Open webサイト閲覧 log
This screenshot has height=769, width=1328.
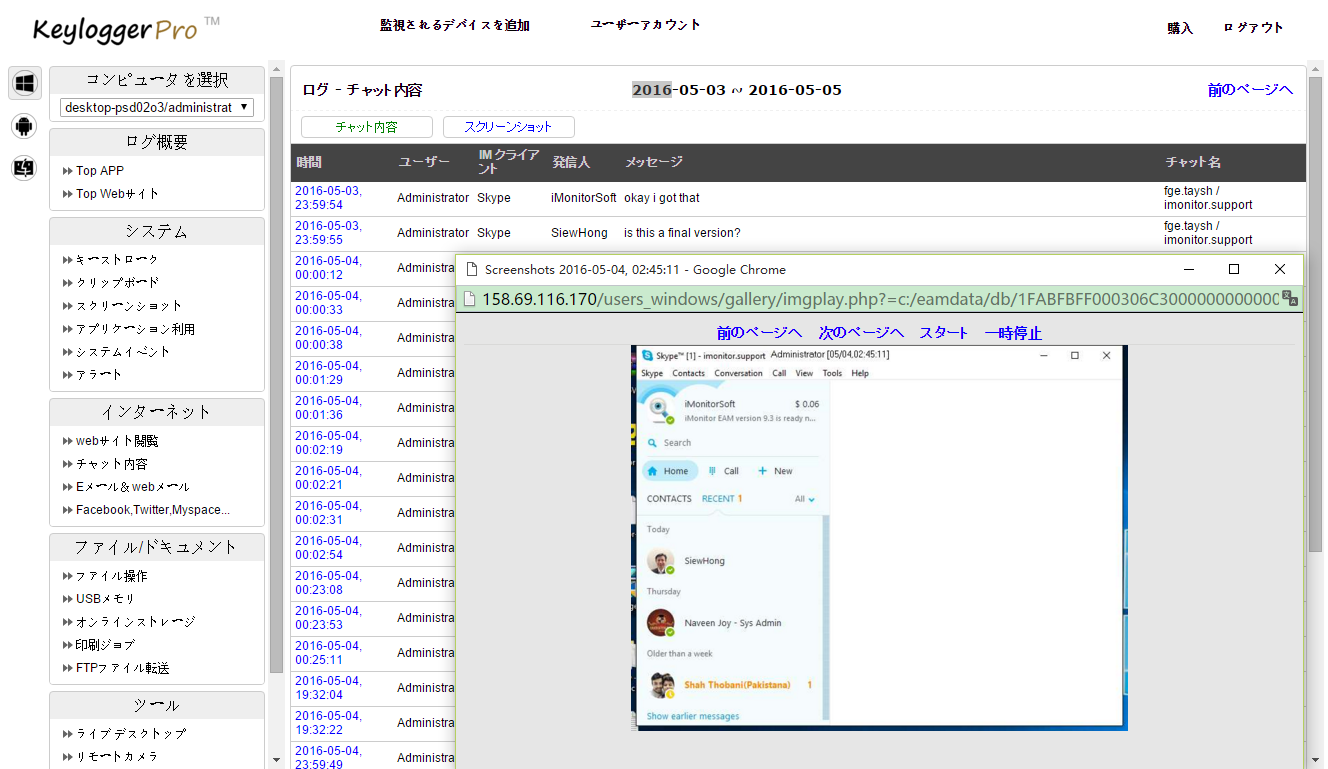pyautogui.click(x=117, y=441)
